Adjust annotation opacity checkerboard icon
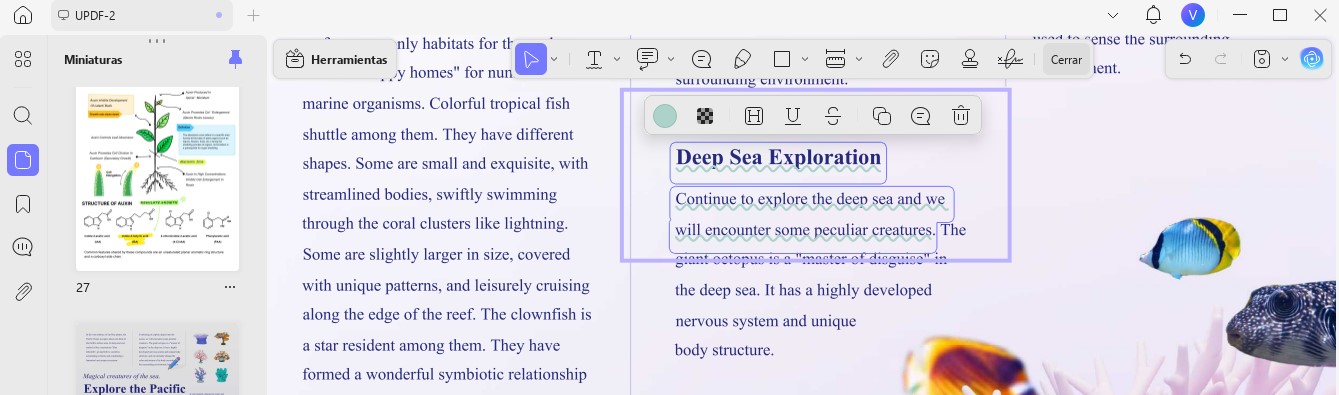The image size is (1339, 395). pos(705,116)
